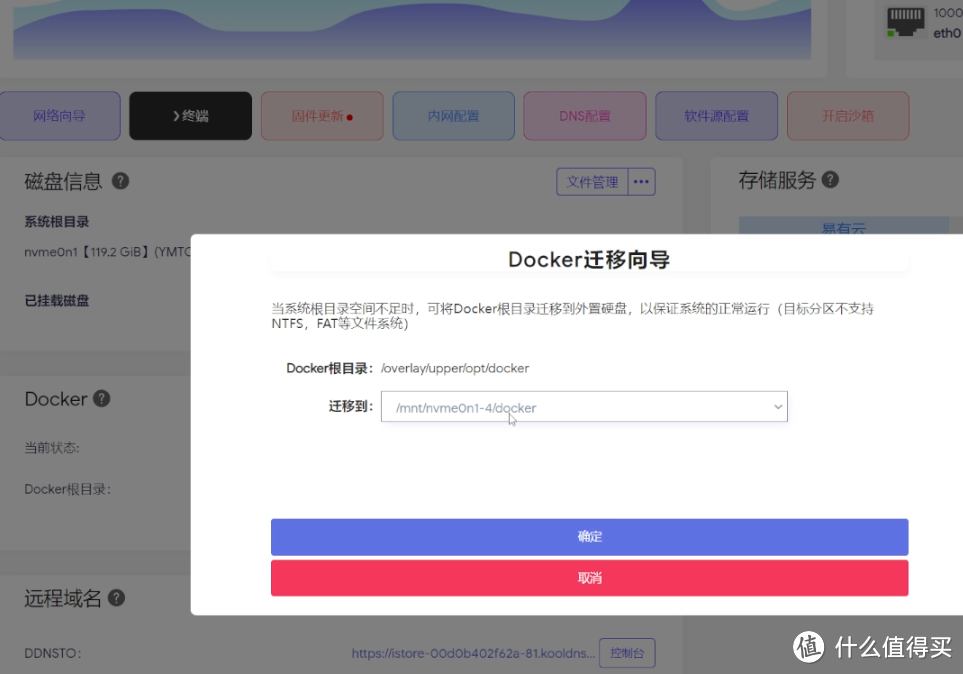The width and height of the screenshot is (963, 674).
Task: Switch to the 终端 tab
Action: tap(190, 115)
